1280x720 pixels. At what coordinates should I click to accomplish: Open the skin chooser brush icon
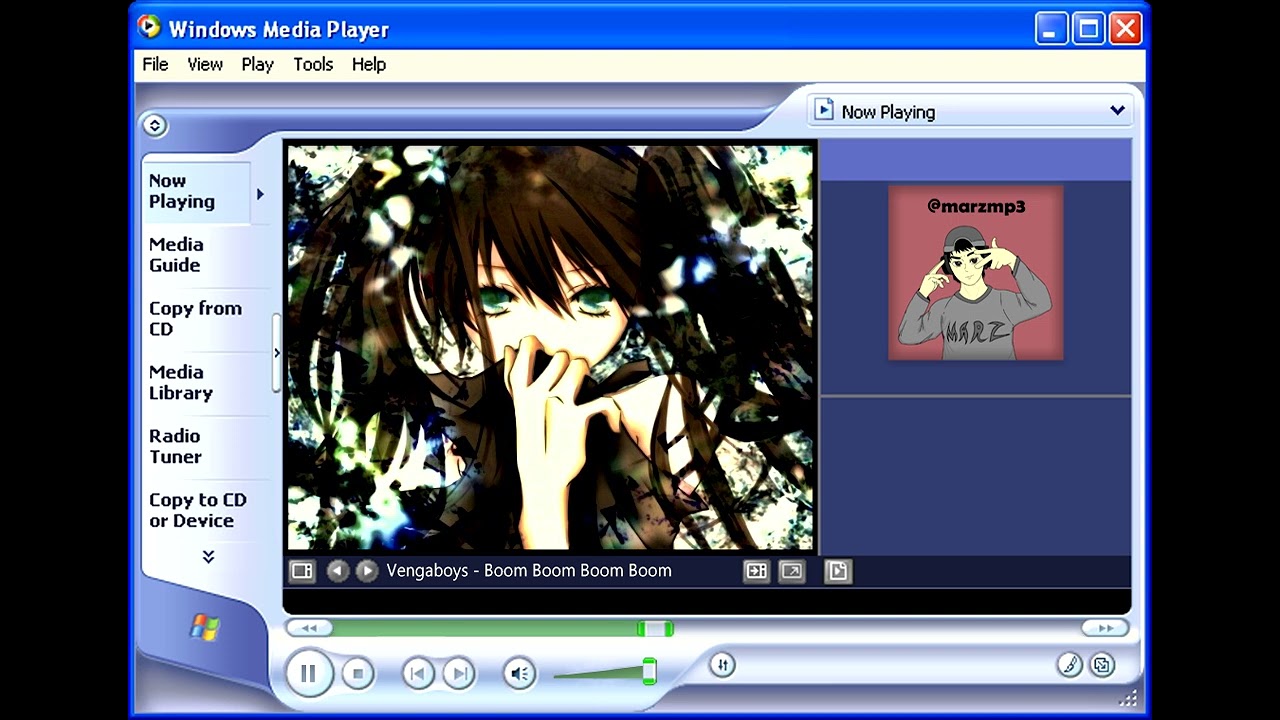pos(1069,665)
